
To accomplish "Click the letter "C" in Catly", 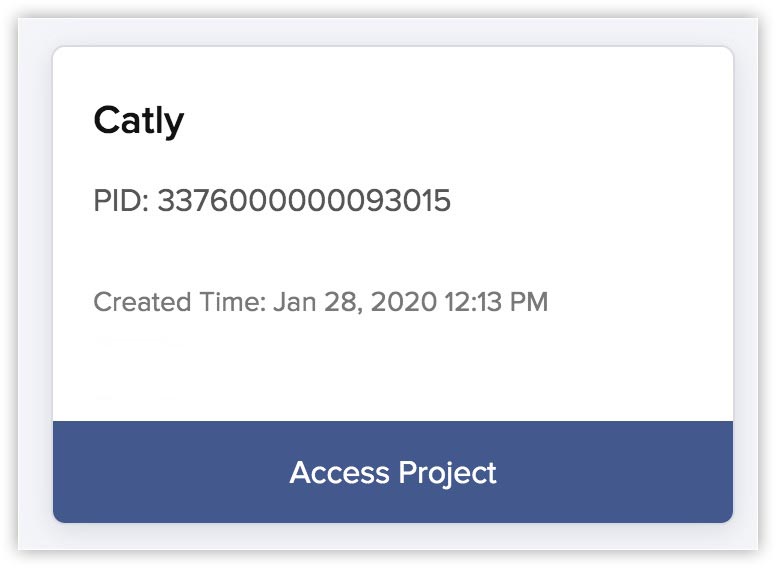I will [106, 121].
